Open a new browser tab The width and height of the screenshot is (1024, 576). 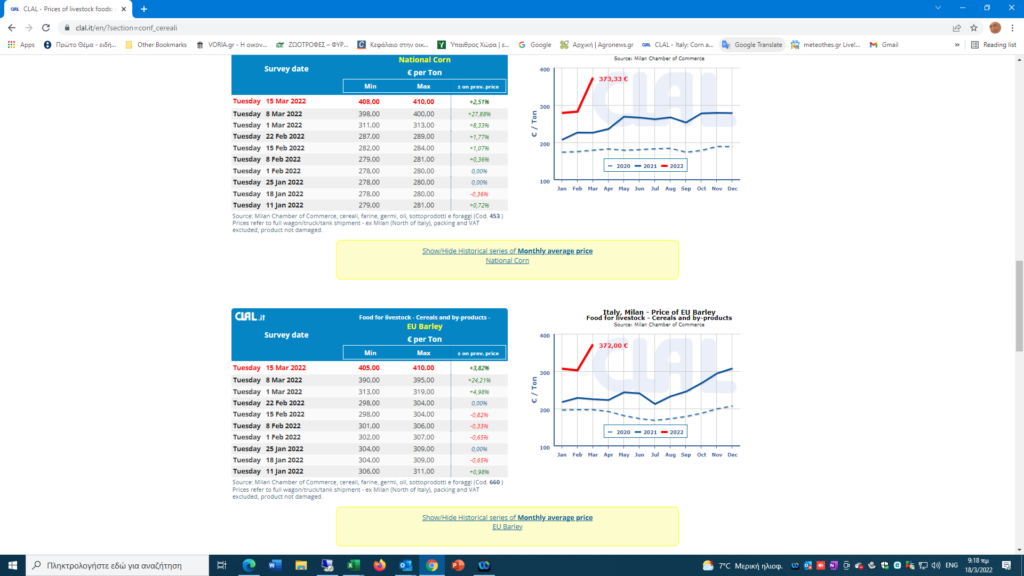coord(144,9)
